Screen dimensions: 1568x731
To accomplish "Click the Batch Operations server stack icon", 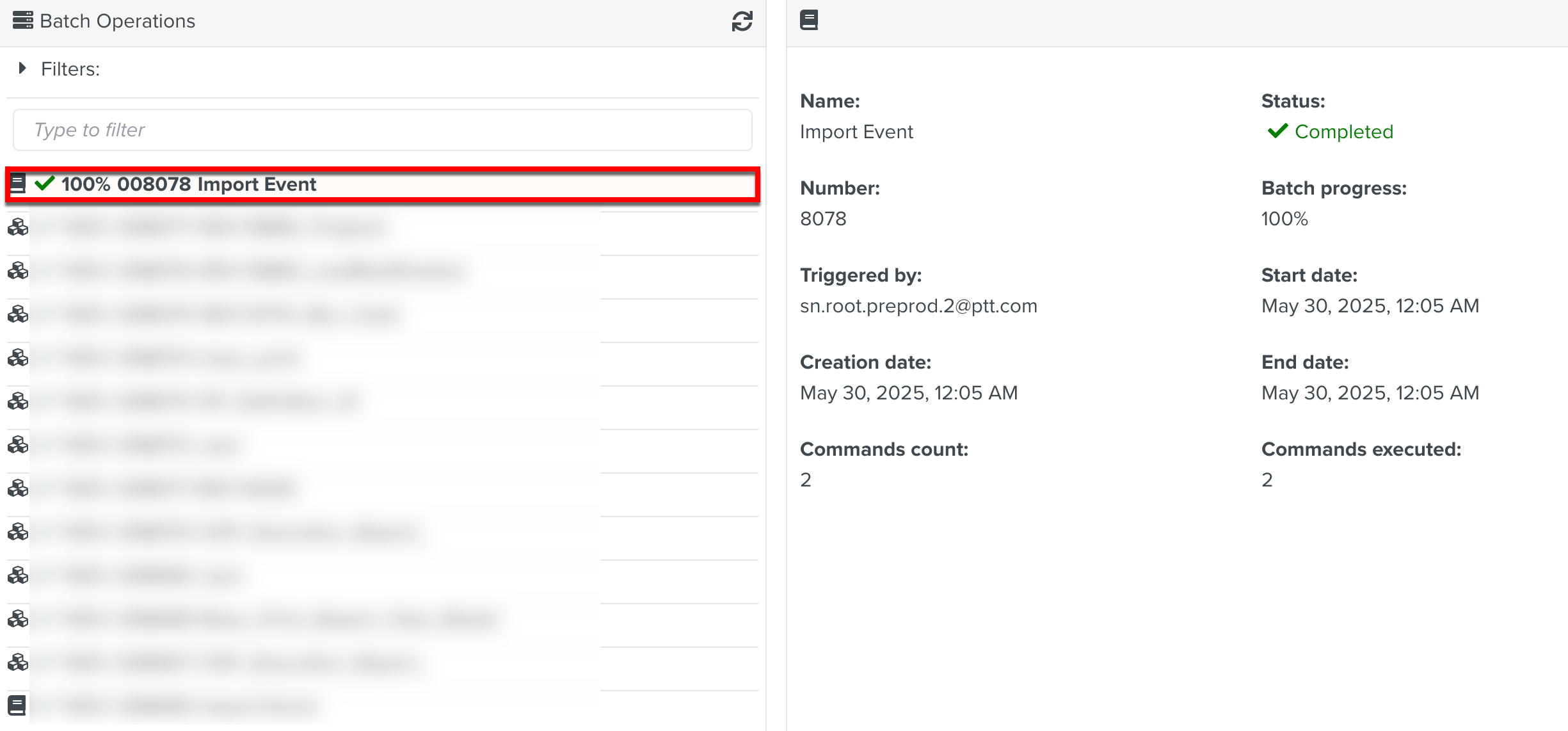I will (22, 20).
